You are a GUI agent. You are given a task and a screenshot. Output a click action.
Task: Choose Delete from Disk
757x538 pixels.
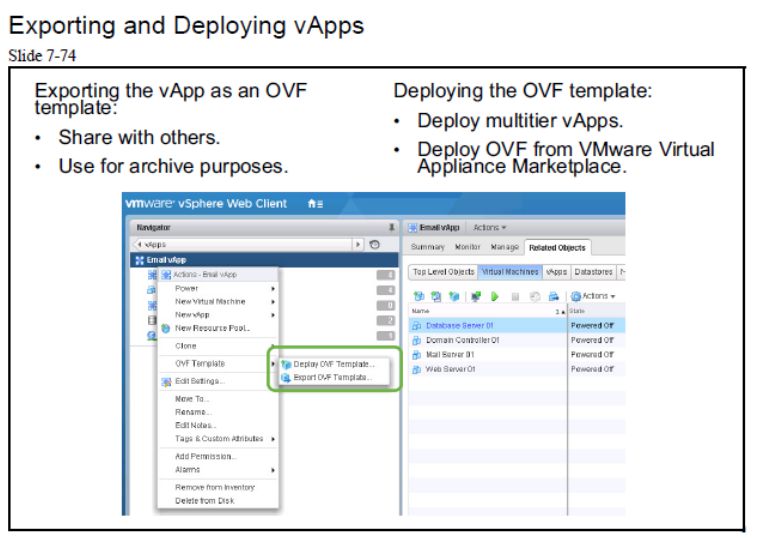click(219, 501)
